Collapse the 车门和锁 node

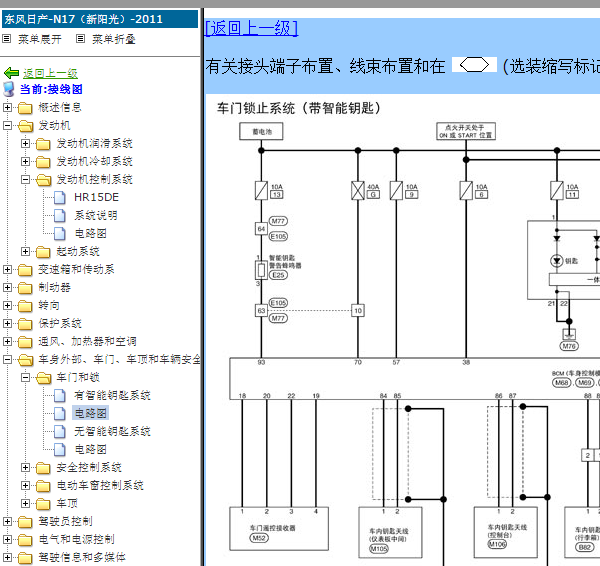coord(25,377)
